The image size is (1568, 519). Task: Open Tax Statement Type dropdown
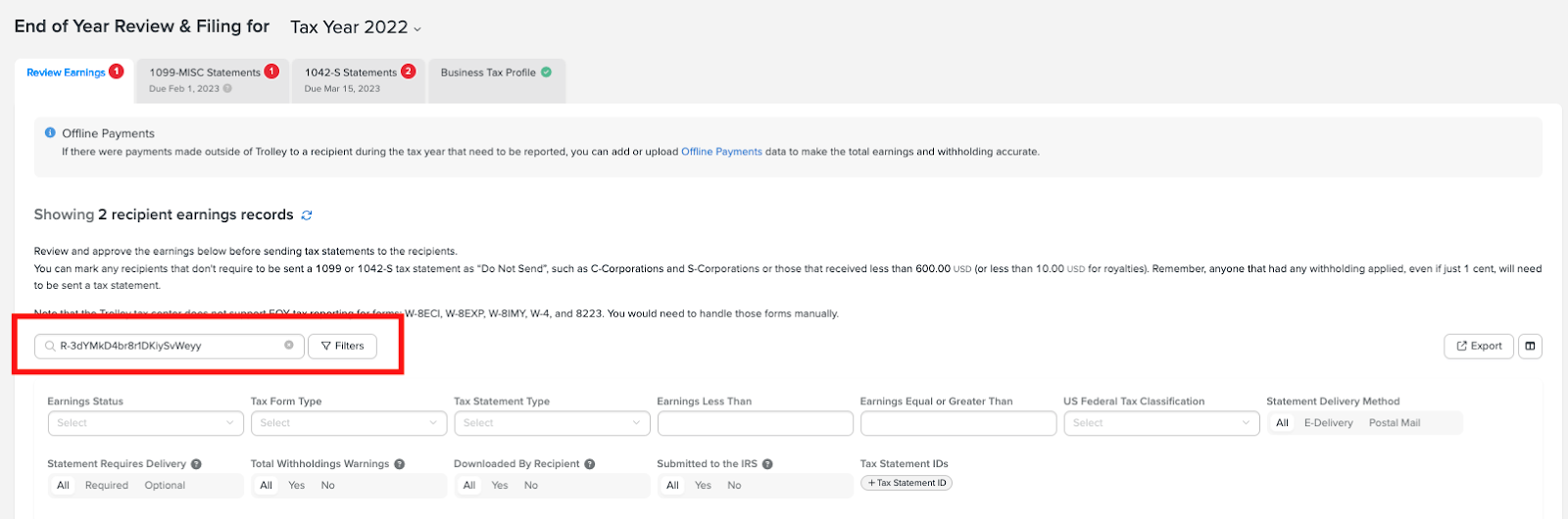coord(552,423)
